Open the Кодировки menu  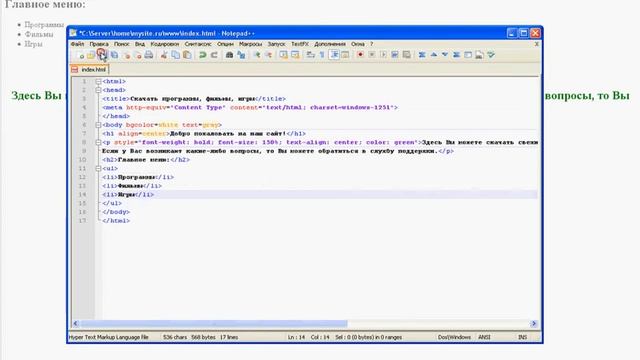click(164, 44)
